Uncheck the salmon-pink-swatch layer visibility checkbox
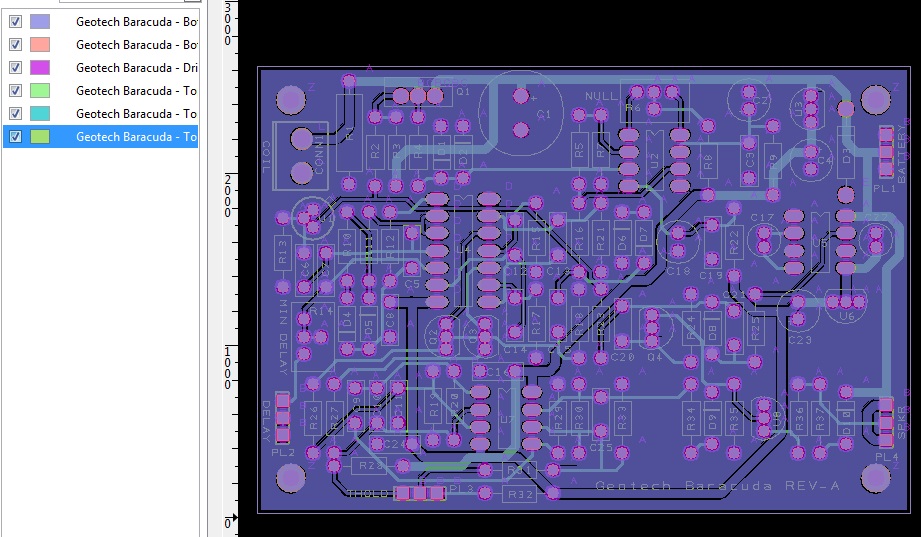 tap(15, 45)
